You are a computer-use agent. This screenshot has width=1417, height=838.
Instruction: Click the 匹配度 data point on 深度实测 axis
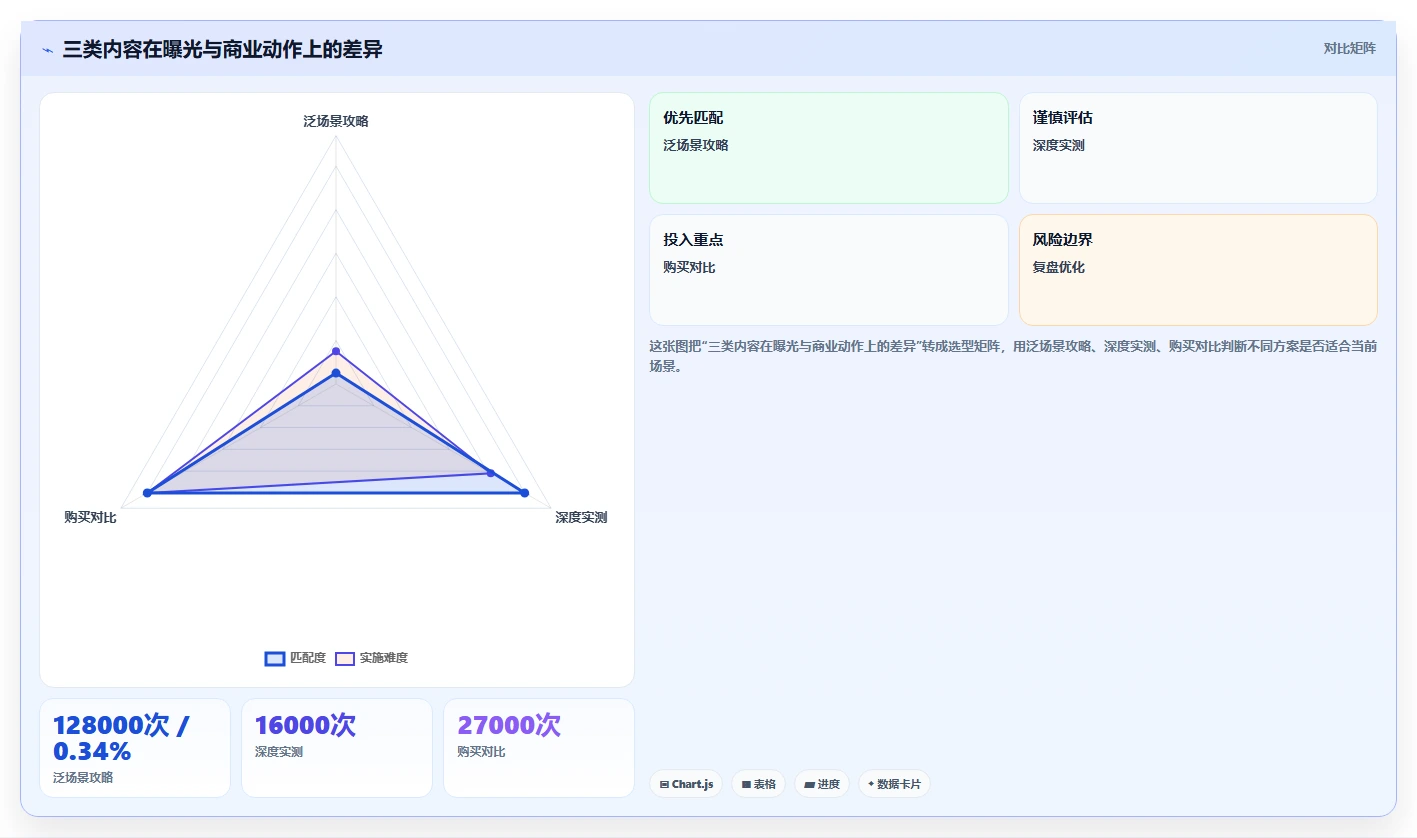pyautogui.click(x=524, y=492)
